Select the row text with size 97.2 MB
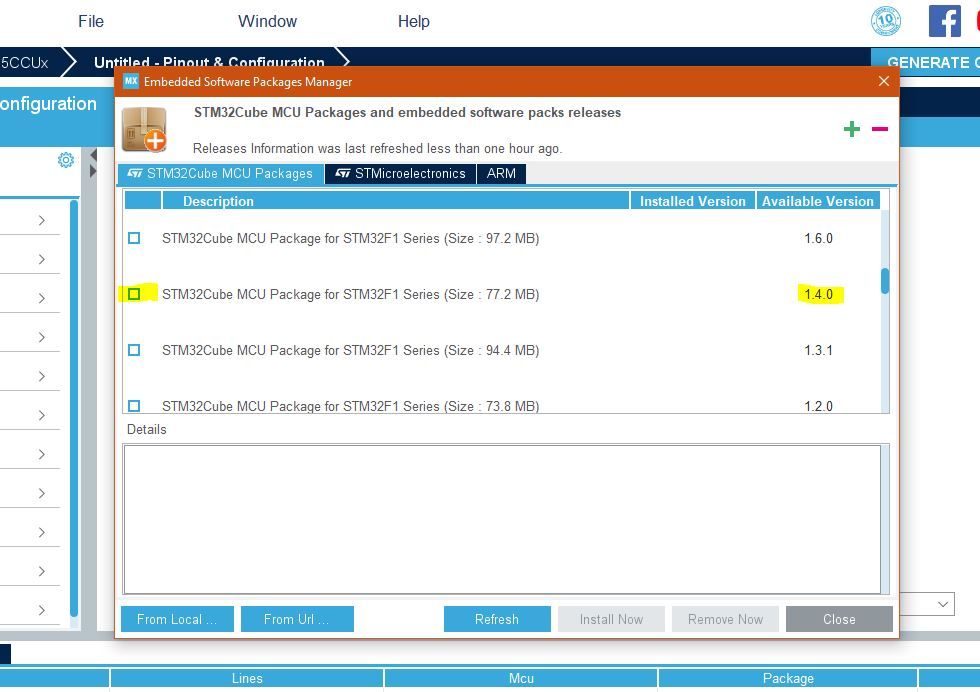The height and width of the screenshot is (692, 980). tap(351, 238)
